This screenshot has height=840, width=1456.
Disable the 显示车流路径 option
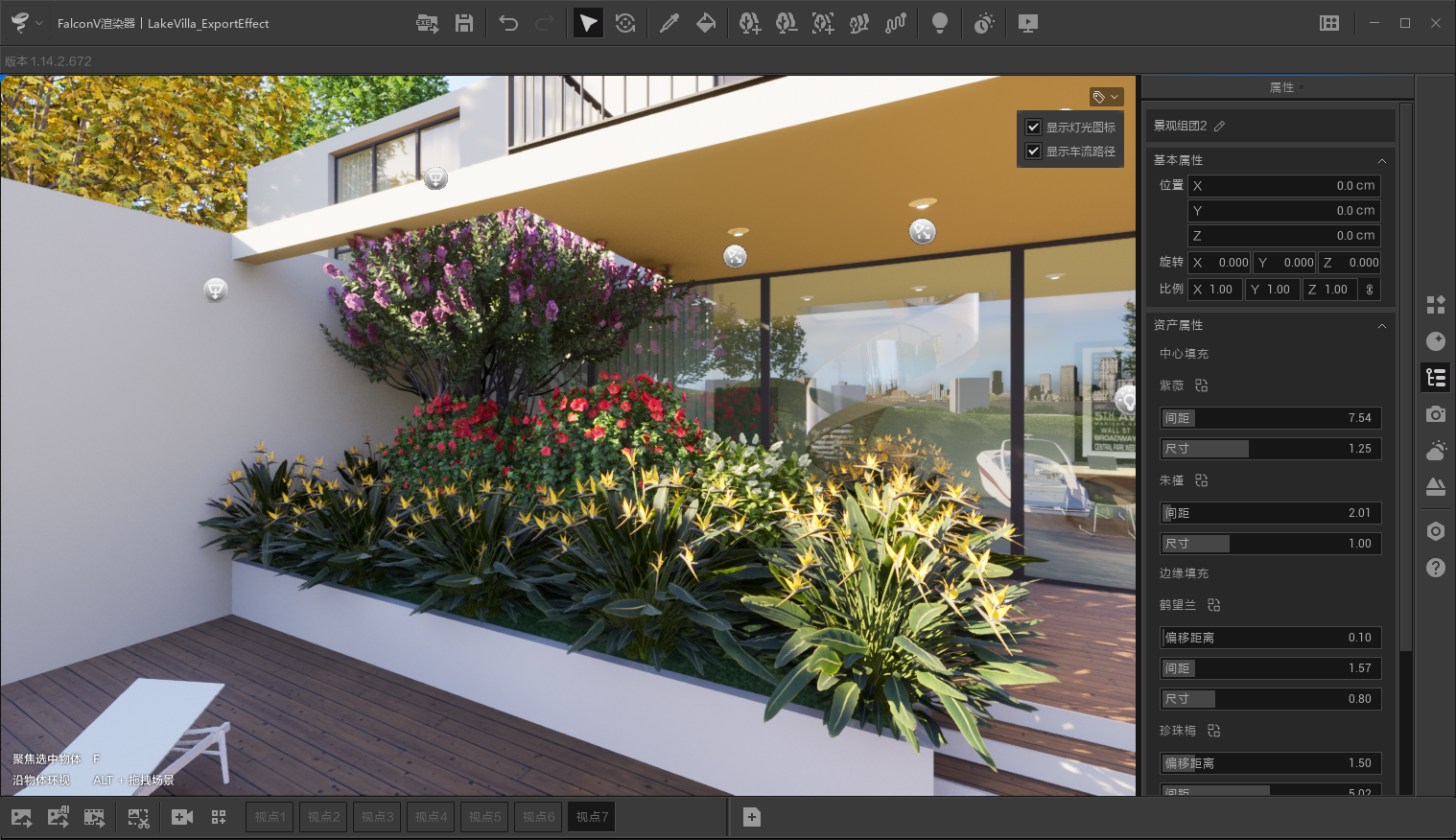pyautogui.click(x=1033, y=151)
